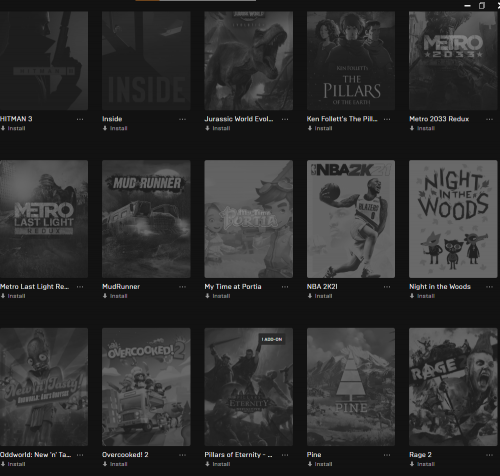Select the Night in the Woods cover
The image size is (500, 476).
(x=453, y=219)
